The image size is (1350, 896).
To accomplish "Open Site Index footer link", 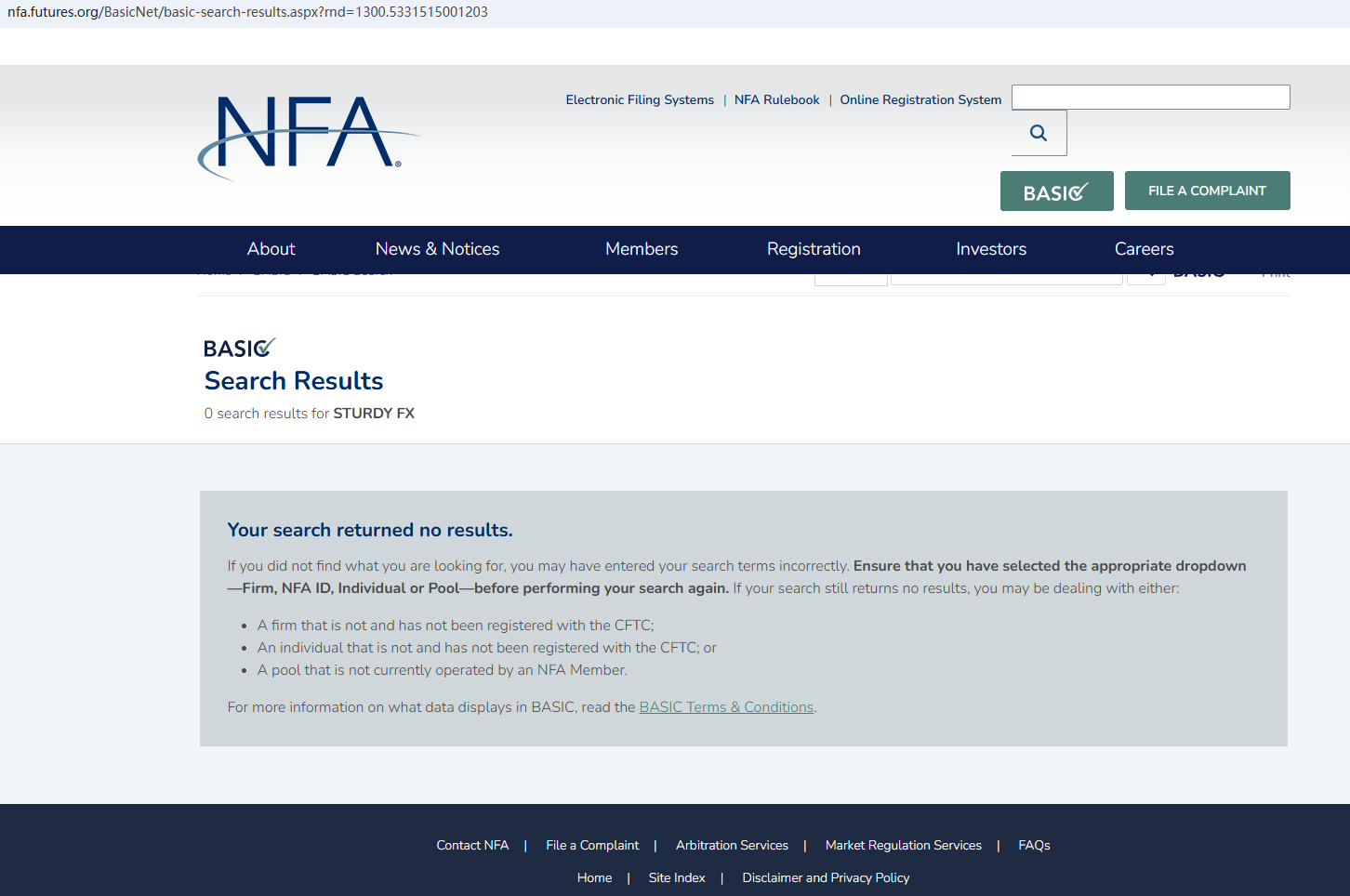I will point(677,877).
